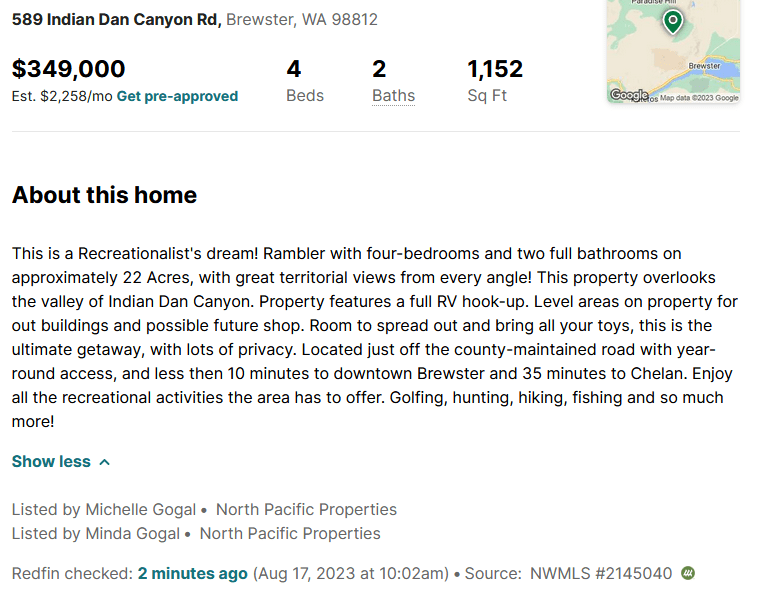This screenshot has height=612, width=758.
Task: Click the chevron arrow beside Show less
Action: click(x=105, y=462)
